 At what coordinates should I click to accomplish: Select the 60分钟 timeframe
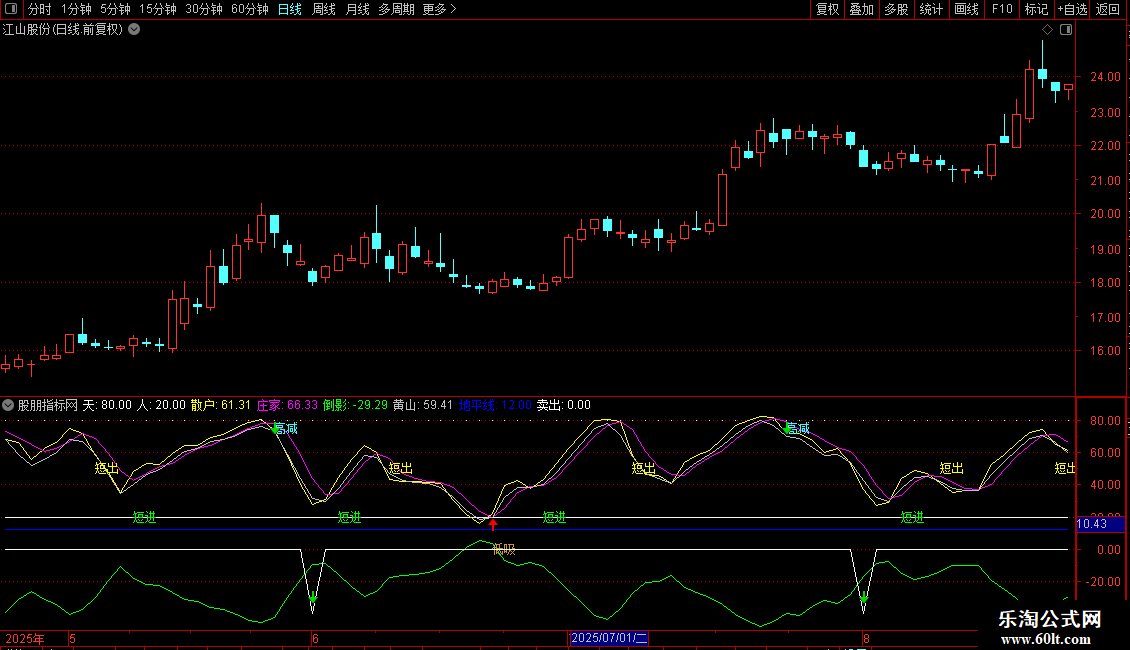[x=249, y=10]
